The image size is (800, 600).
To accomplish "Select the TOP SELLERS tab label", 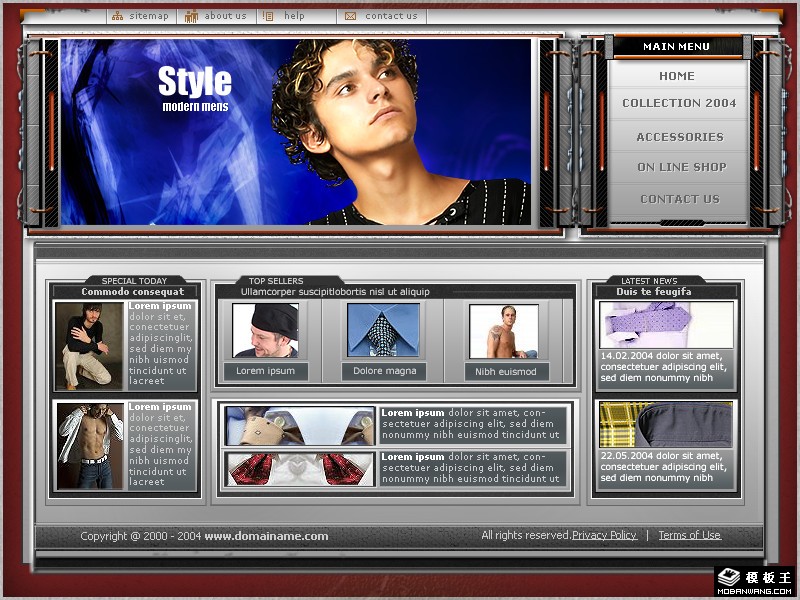I will pos(276,281).
